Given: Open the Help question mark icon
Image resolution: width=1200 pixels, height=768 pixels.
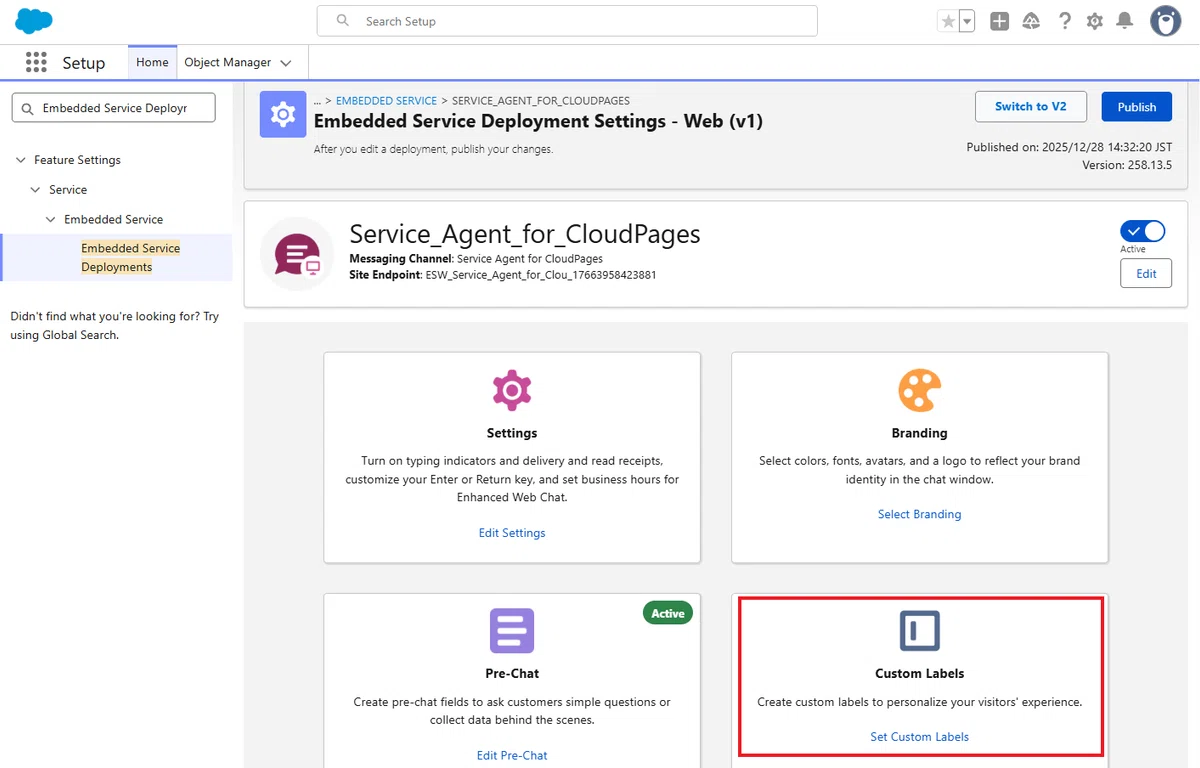Looking at the screenshot, I should point(1065,21).
